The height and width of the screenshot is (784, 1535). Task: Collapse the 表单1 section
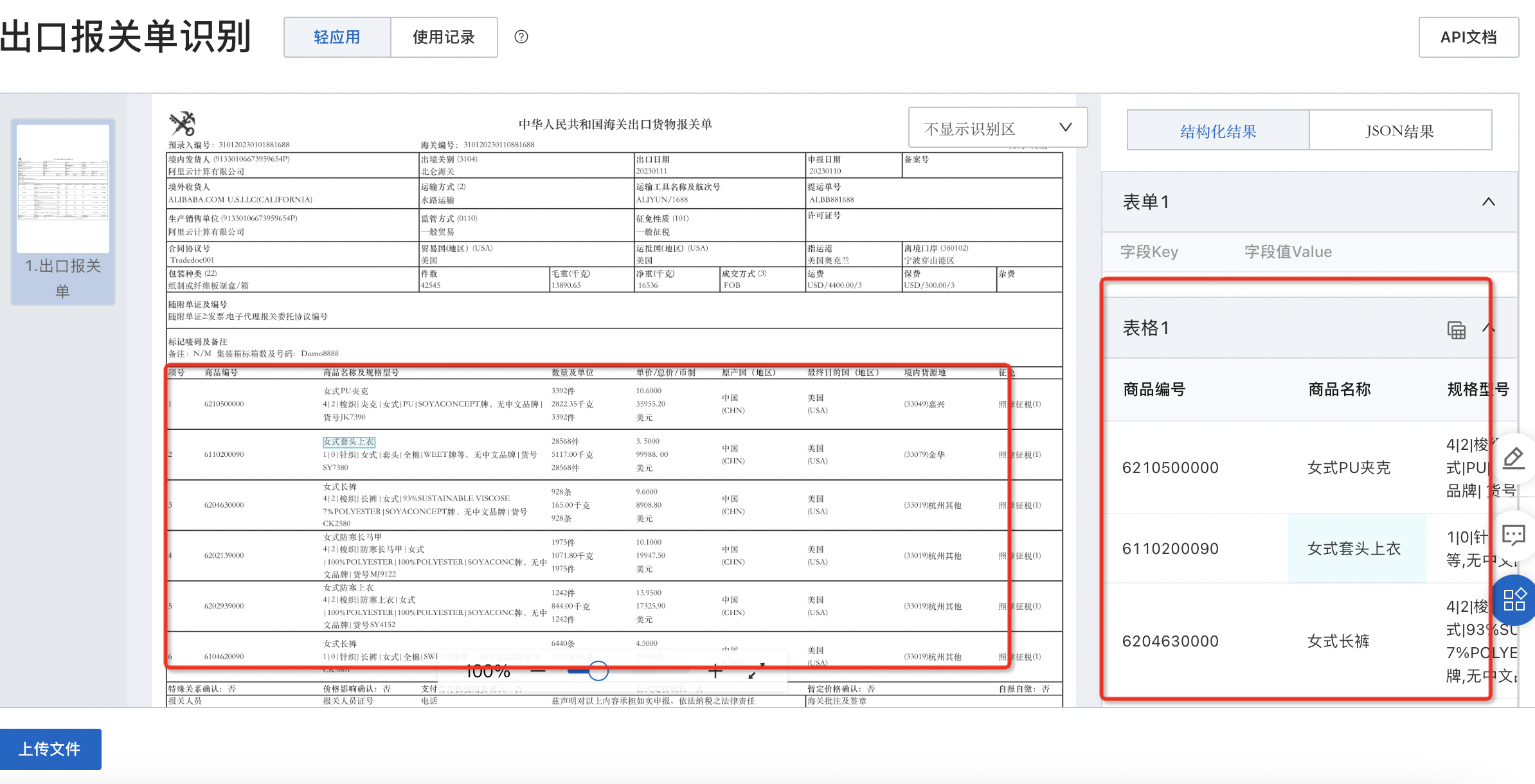(1488, 202)
